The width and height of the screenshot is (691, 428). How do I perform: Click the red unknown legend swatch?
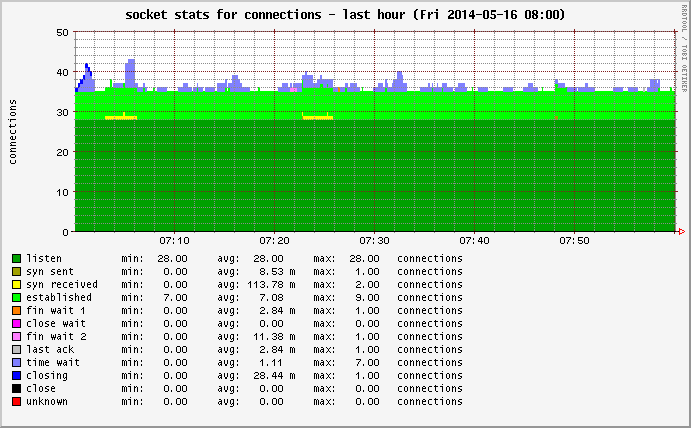pyautogui.click(x=16, y=401)
